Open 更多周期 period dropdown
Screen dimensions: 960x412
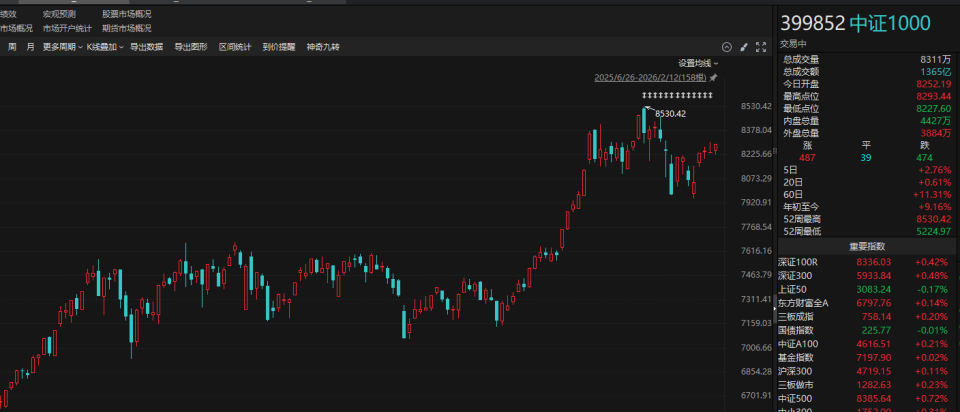point(62,47)
